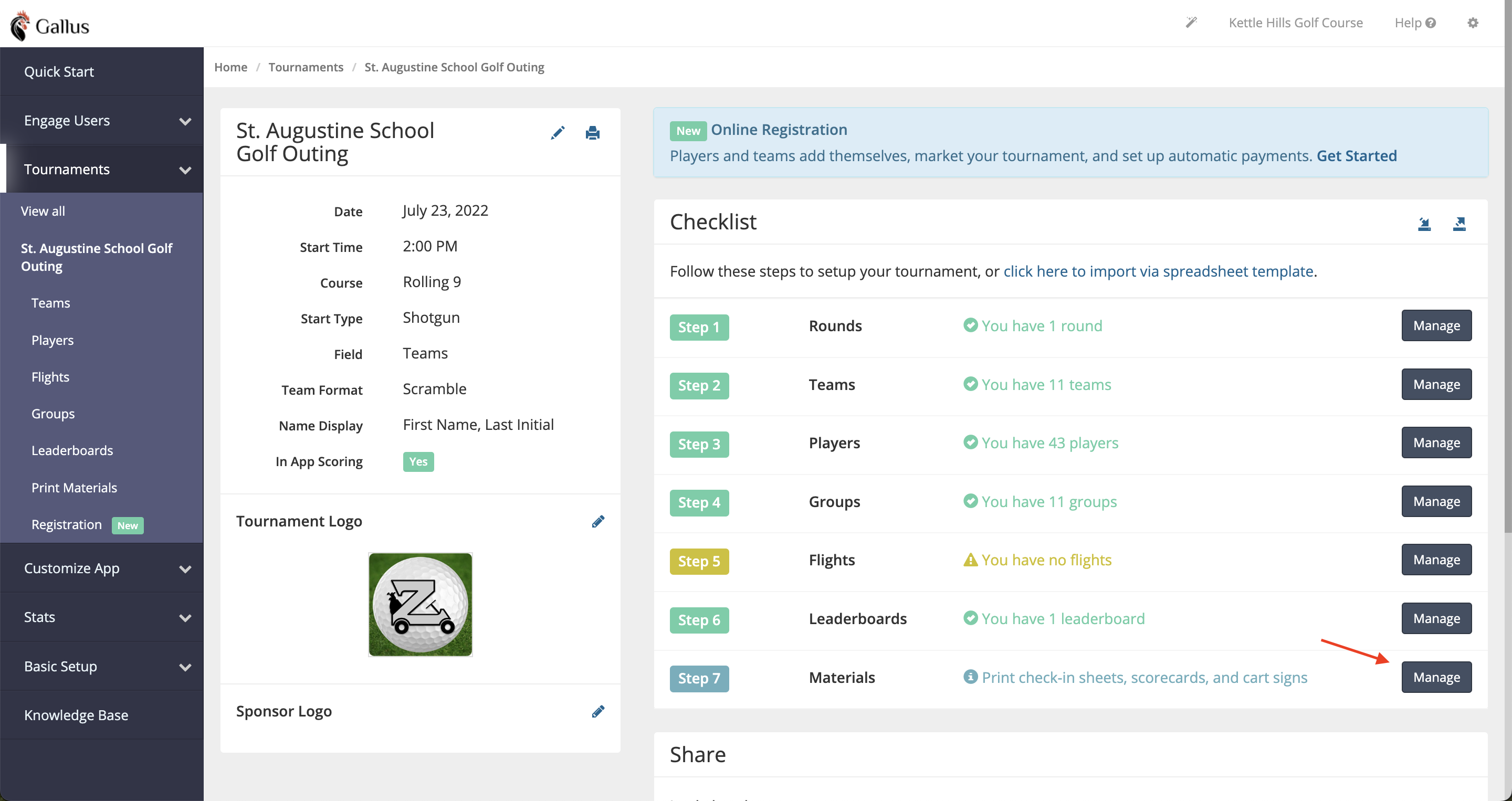Edit the Tournament Logo pencil icon
This screenshot has width=1512, height=801.
point(598,521)
